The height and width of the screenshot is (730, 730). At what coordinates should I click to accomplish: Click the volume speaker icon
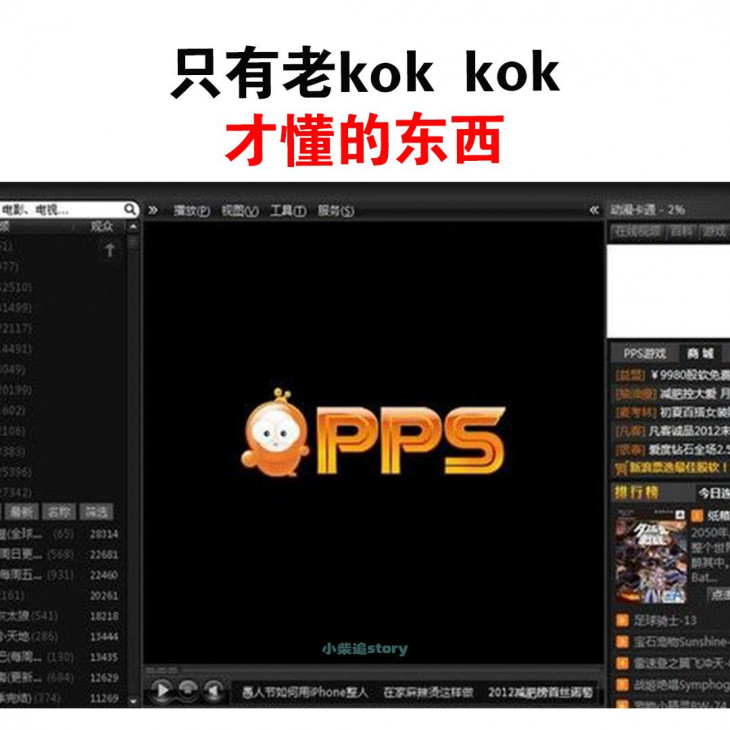213,691
